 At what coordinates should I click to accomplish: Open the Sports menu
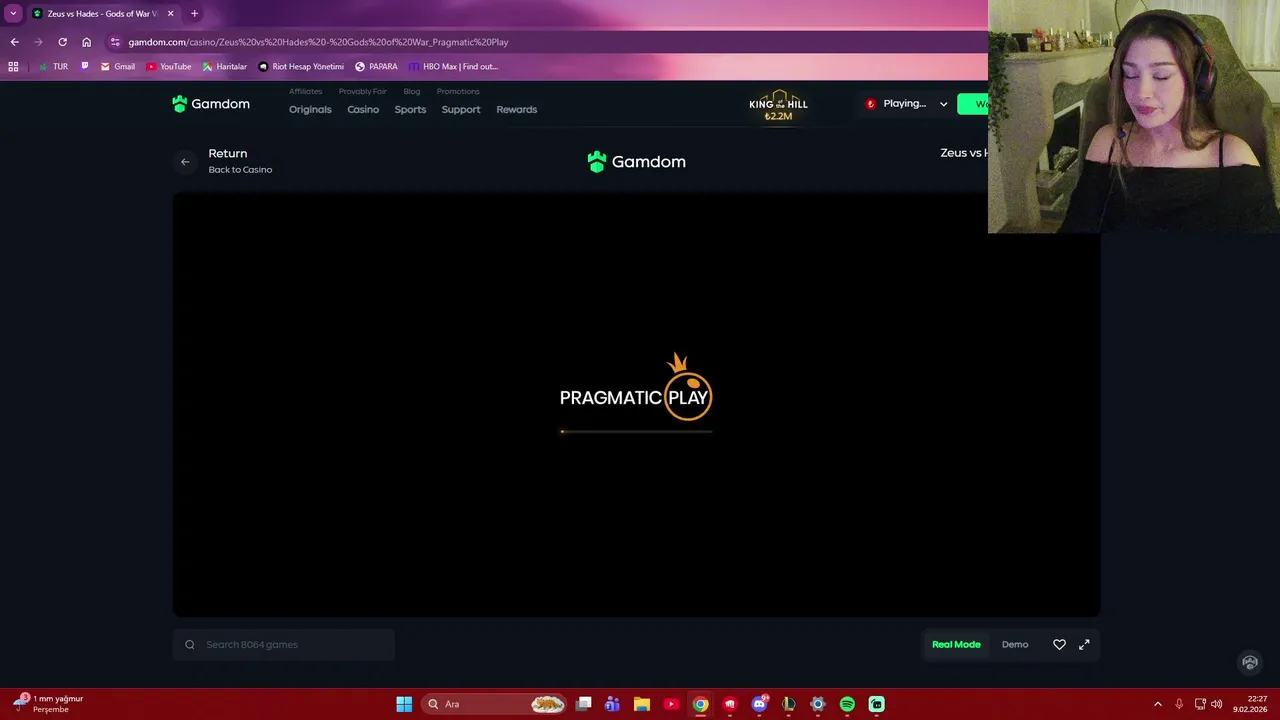[410, 110]
